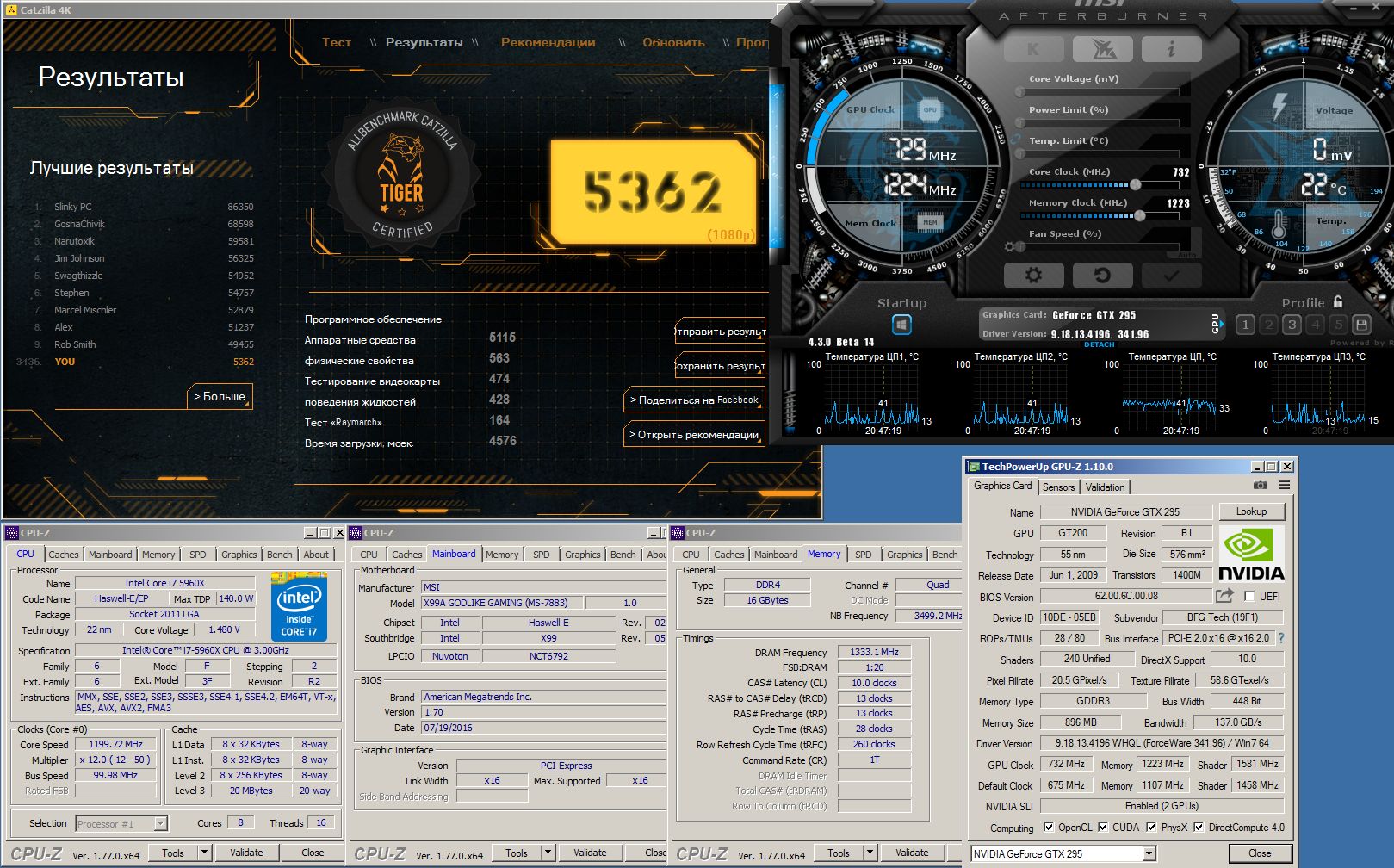
Task: Open Afterburner Kombustor K button
Action: point(1033,49)
